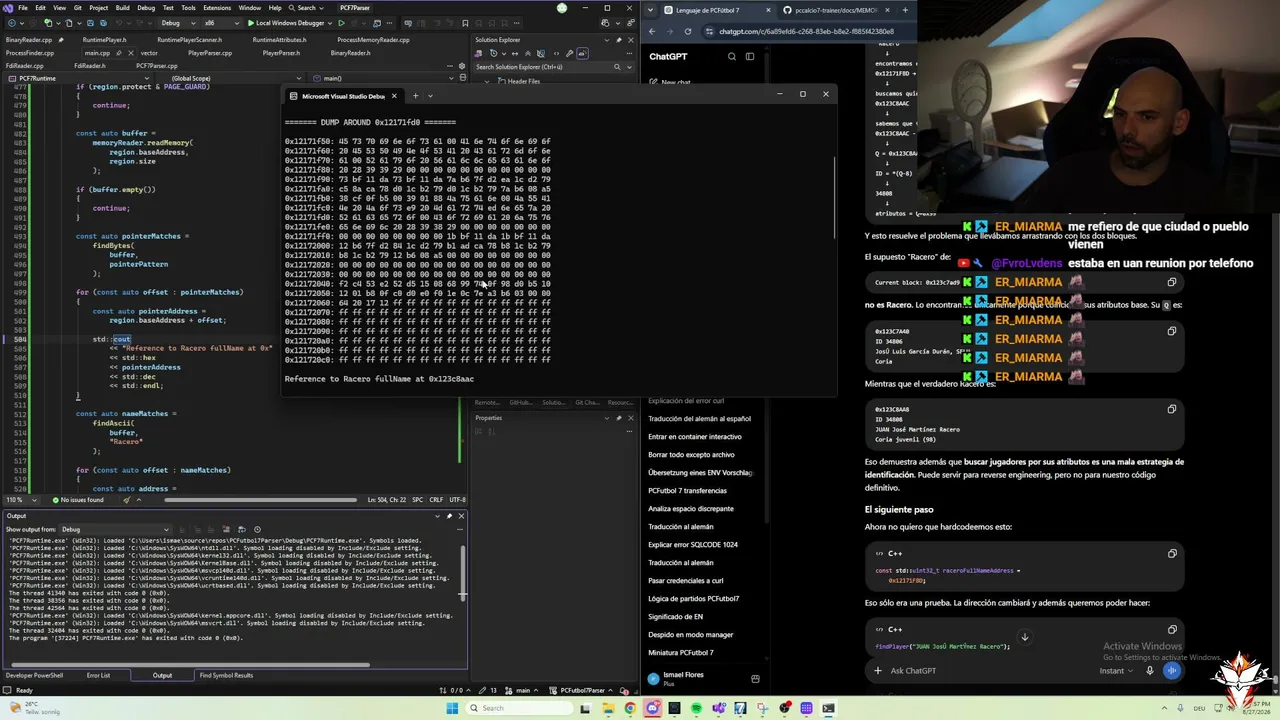Open chat 'Lógica de partidos PCFutbol7'
Screen dimensions: 1280x720
[x=694, y=599]
